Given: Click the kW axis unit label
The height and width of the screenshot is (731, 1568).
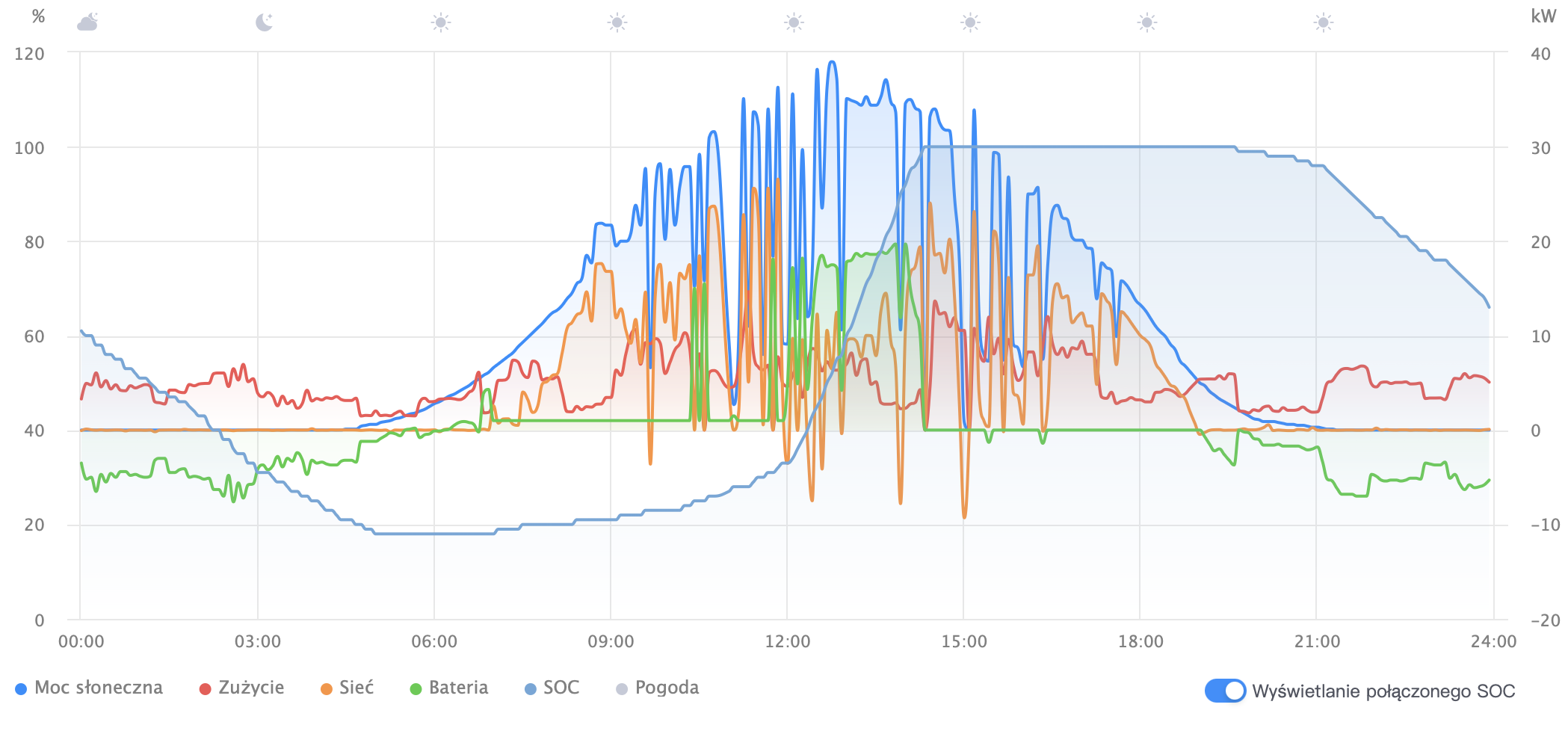Looking at the screenshot, I should (x=1543, y=16).
